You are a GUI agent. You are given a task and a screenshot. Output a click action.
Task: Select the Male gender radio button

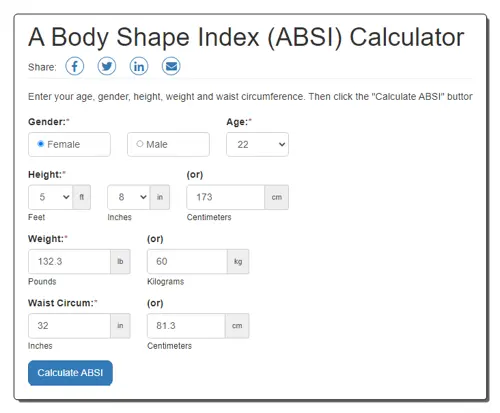click(140, 144)
